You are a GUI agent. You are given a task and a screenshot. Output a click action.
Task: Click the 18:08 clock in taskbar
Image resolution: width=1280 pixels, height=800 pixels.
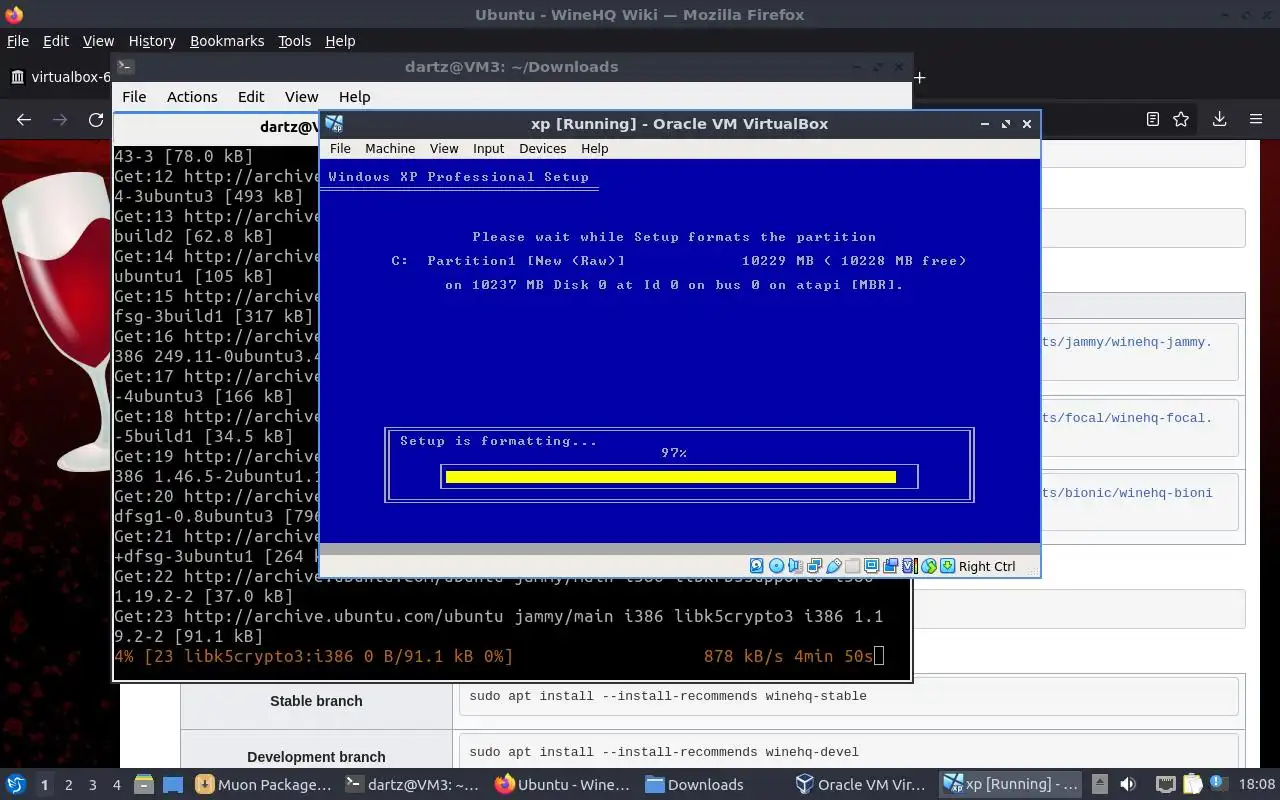[x=1258, y=785]
